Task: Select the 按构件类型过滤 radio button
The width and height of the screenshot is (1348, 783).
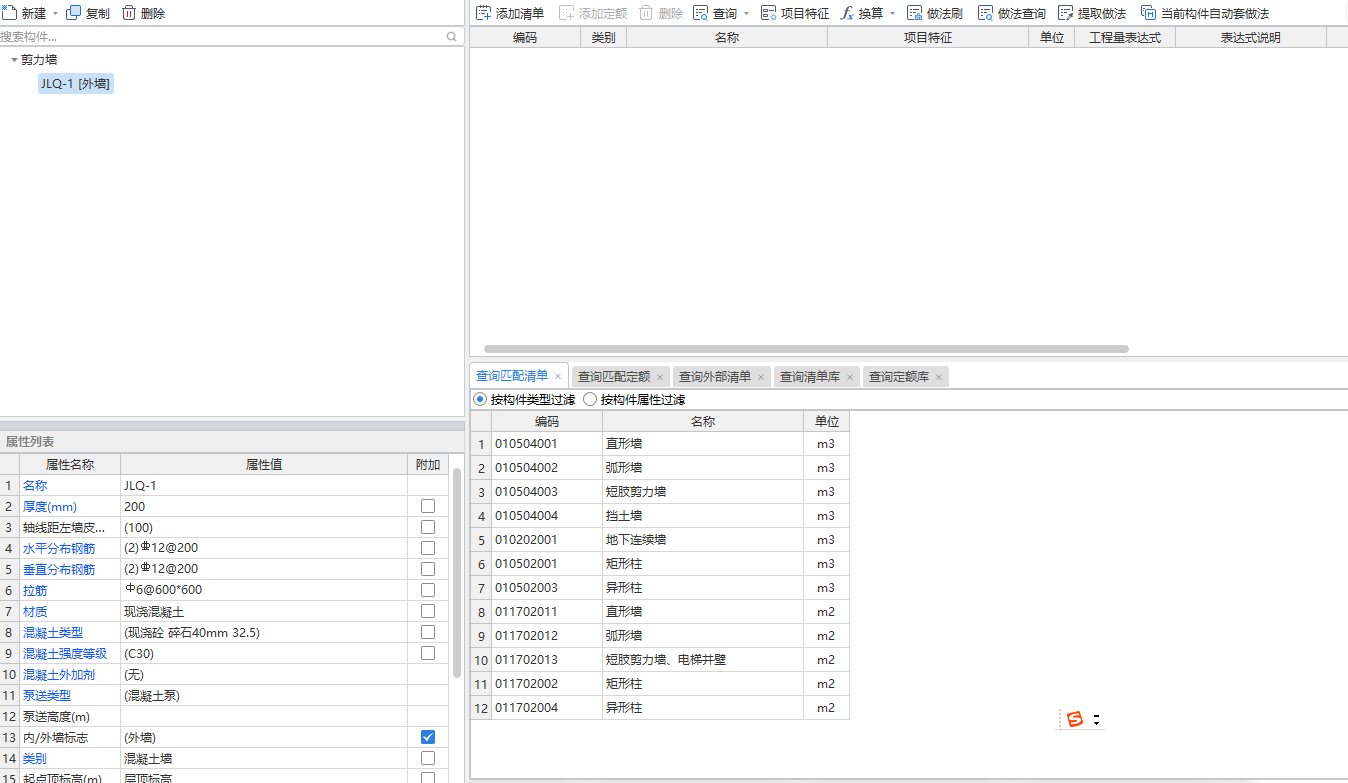Action: tap(480, 399)
